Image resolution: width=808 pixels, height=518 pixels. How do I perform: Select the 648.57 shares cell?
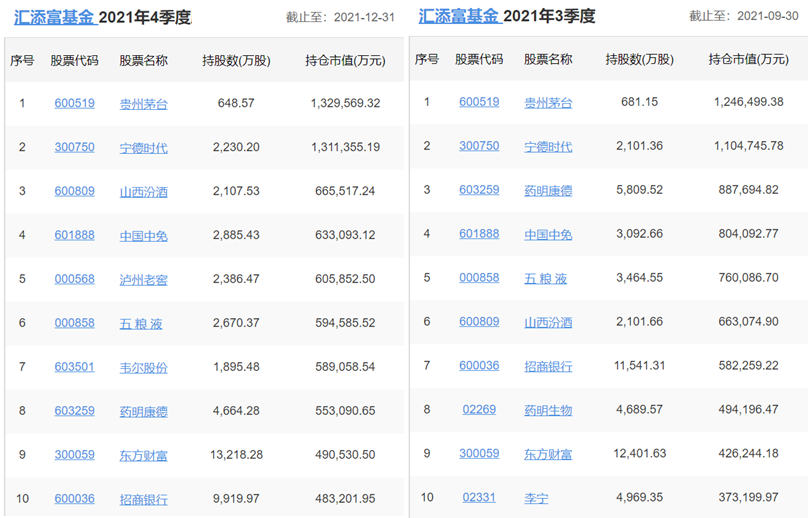coord(236,103)
